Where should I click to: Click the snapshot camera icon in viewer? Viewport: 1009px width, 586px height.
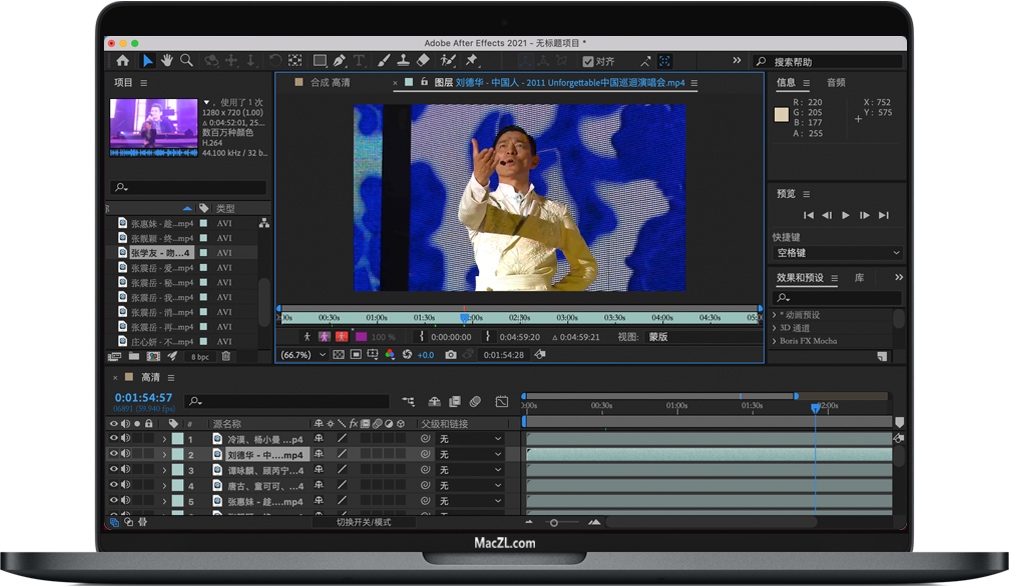451,355
